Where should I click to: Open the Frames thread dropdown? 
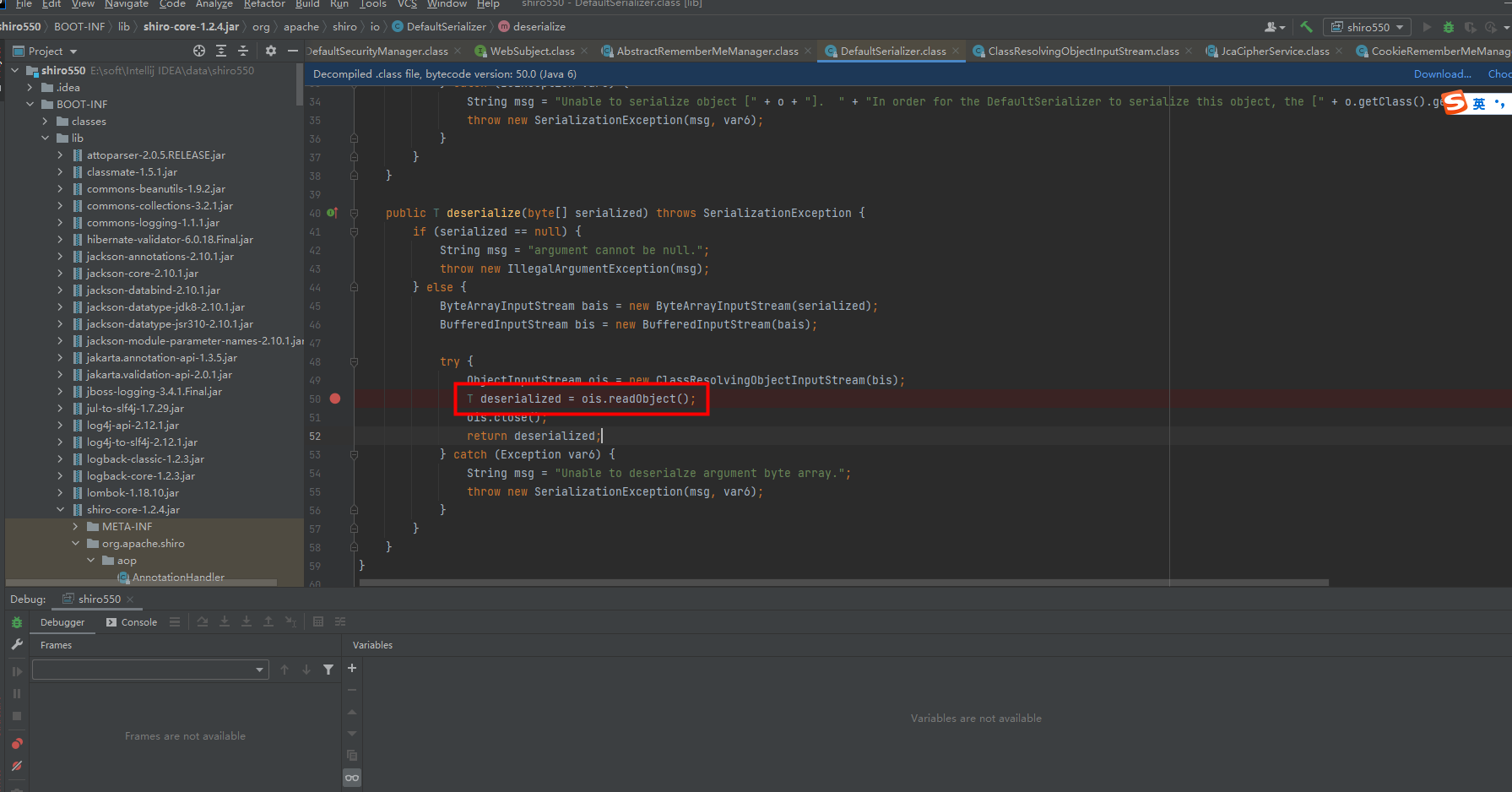150,670
